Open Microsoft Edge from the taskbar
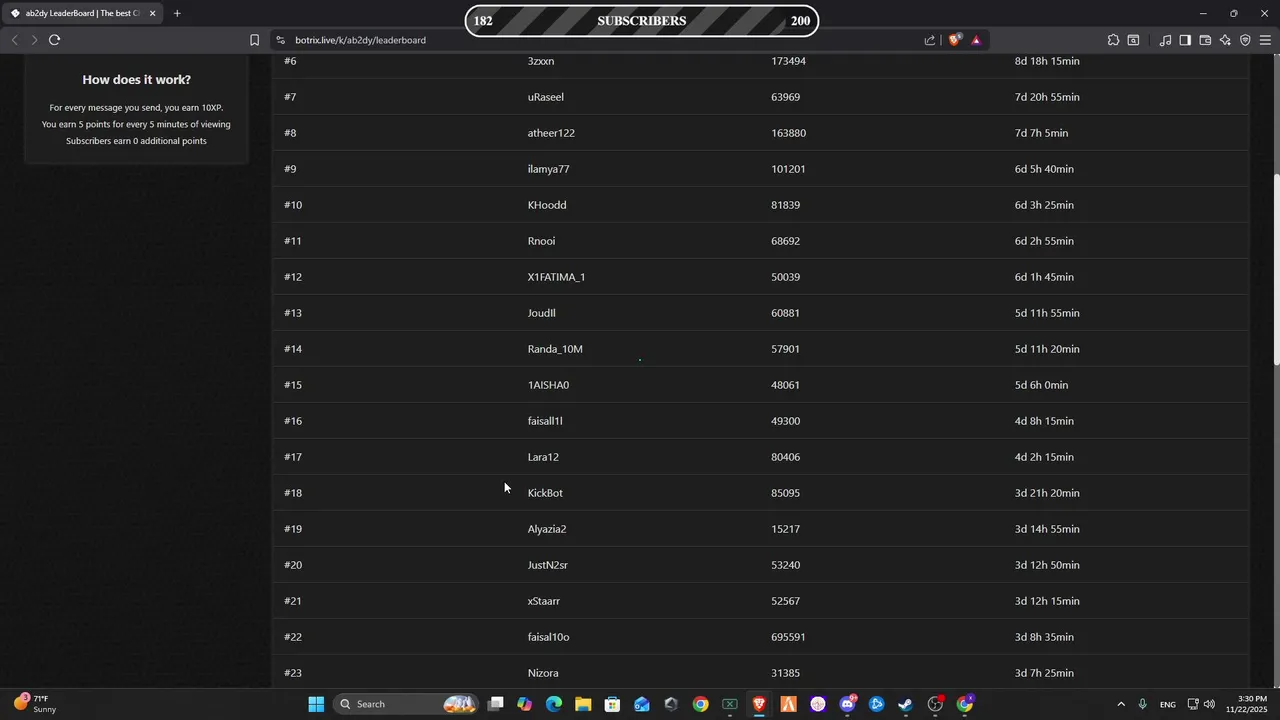1280x720 pixels. [x=554, y=704]
